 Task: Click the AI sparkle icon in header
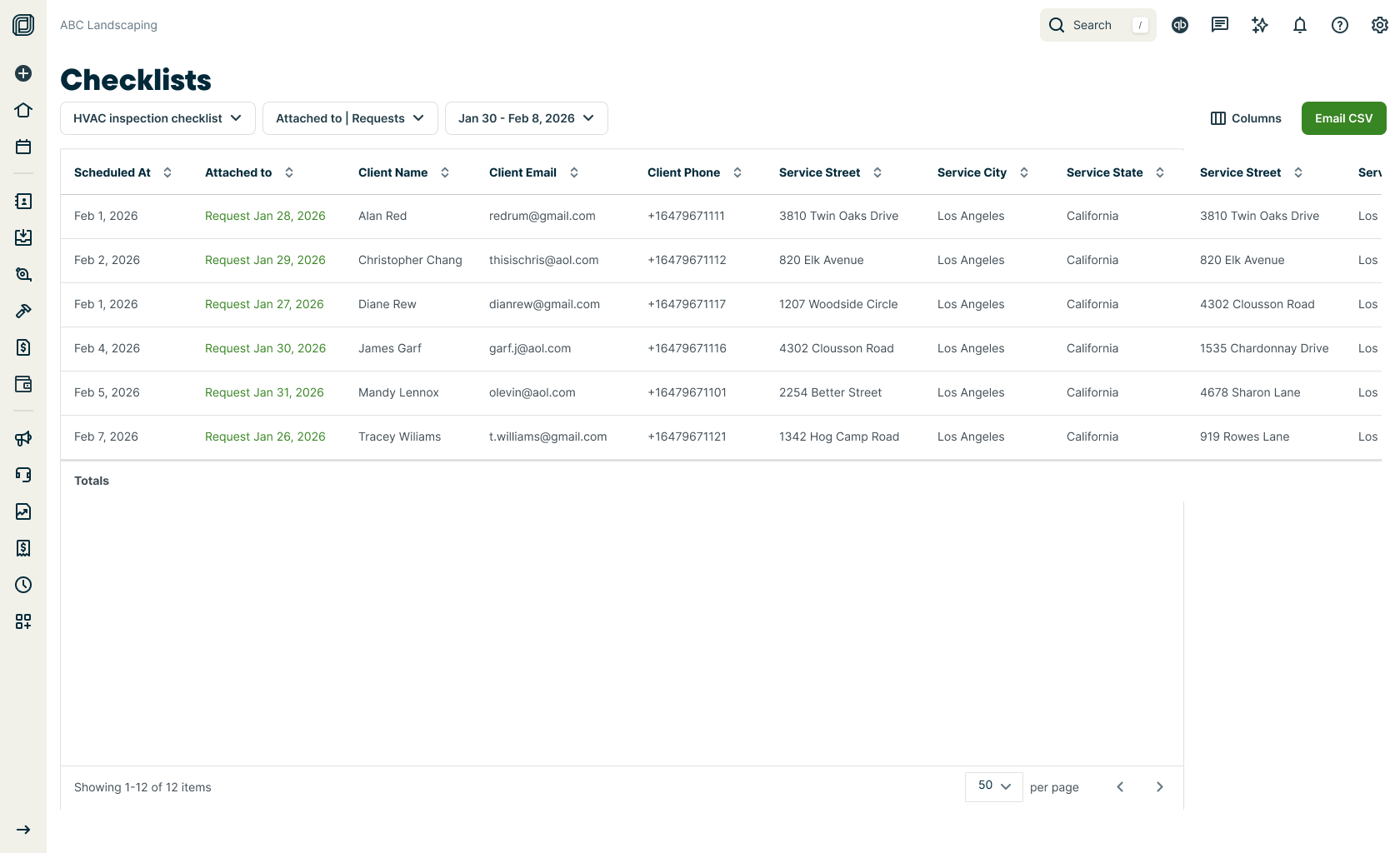[x=1259, y=25]
